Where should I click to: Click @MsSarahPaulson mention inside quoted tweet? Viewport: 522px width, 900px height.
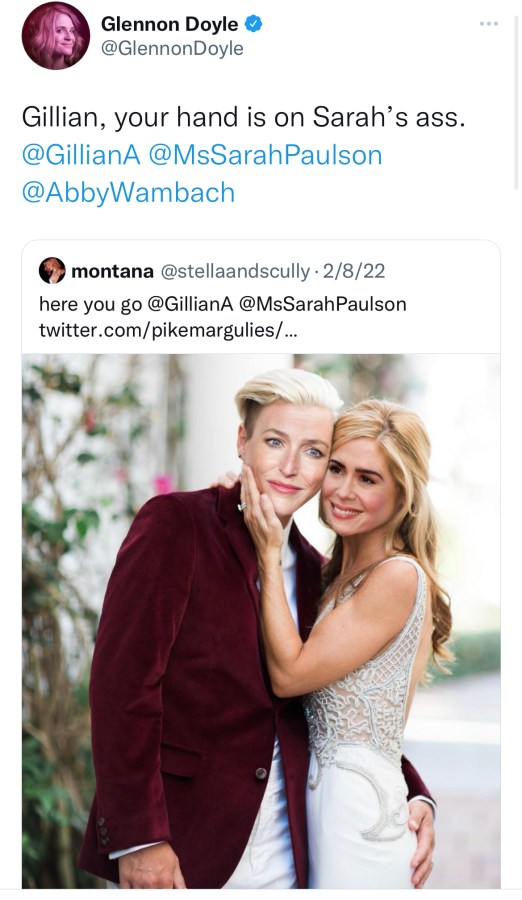pos(322,304)
